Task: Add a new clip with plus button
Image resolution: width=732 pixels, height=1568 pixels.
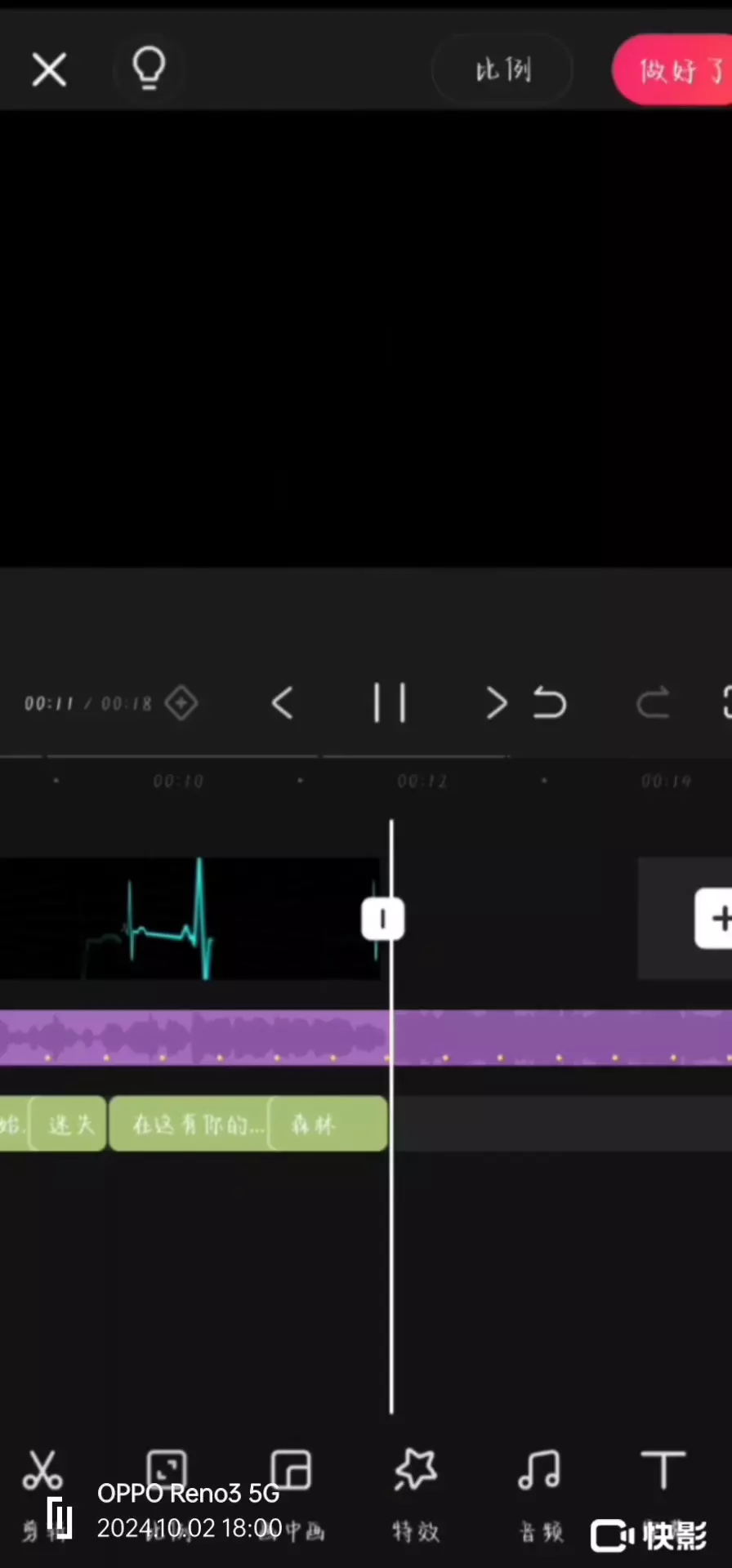Action: [x=714, y=919]
